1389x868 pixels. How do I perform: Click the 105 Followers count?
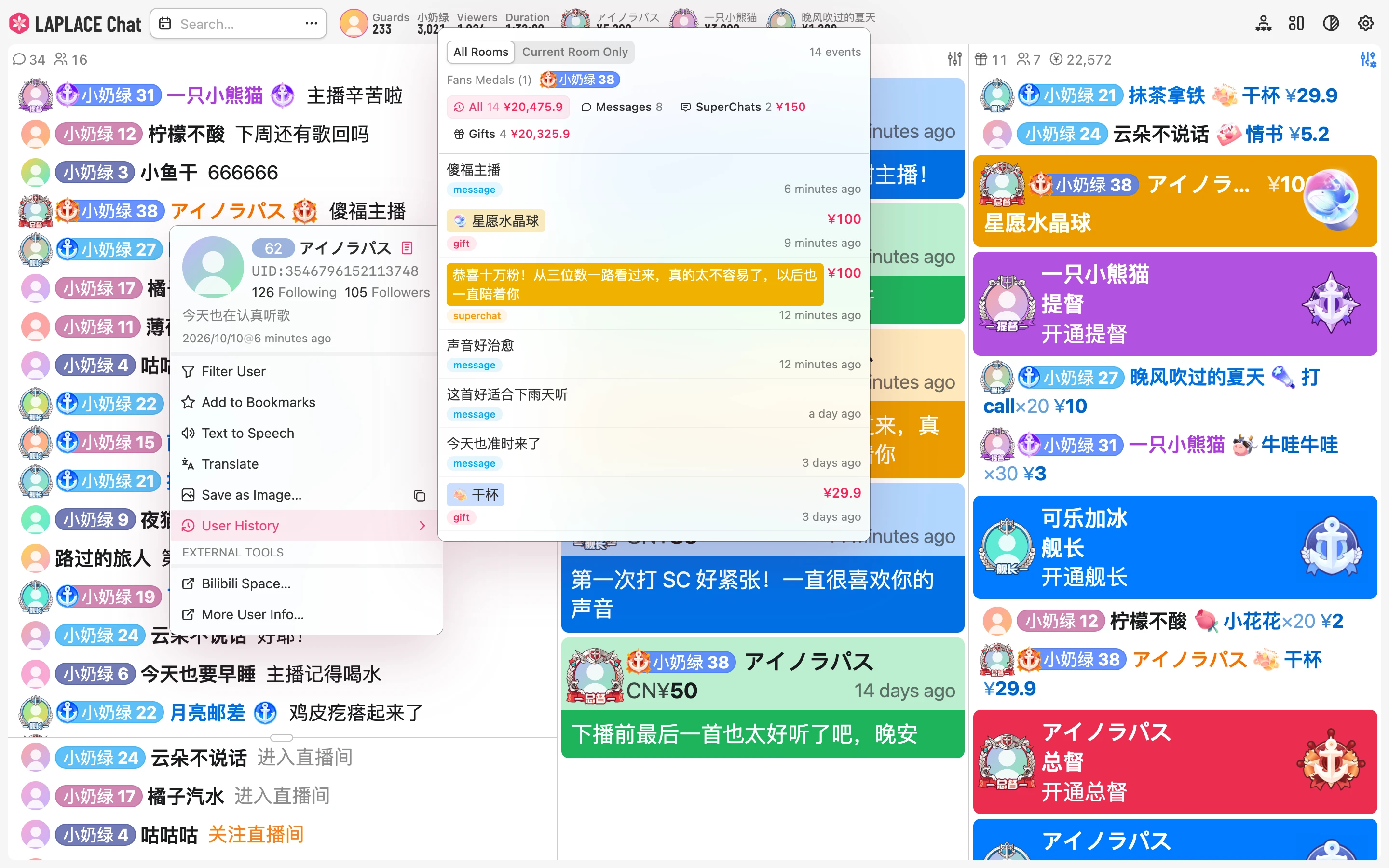click(x=387, y=292)
